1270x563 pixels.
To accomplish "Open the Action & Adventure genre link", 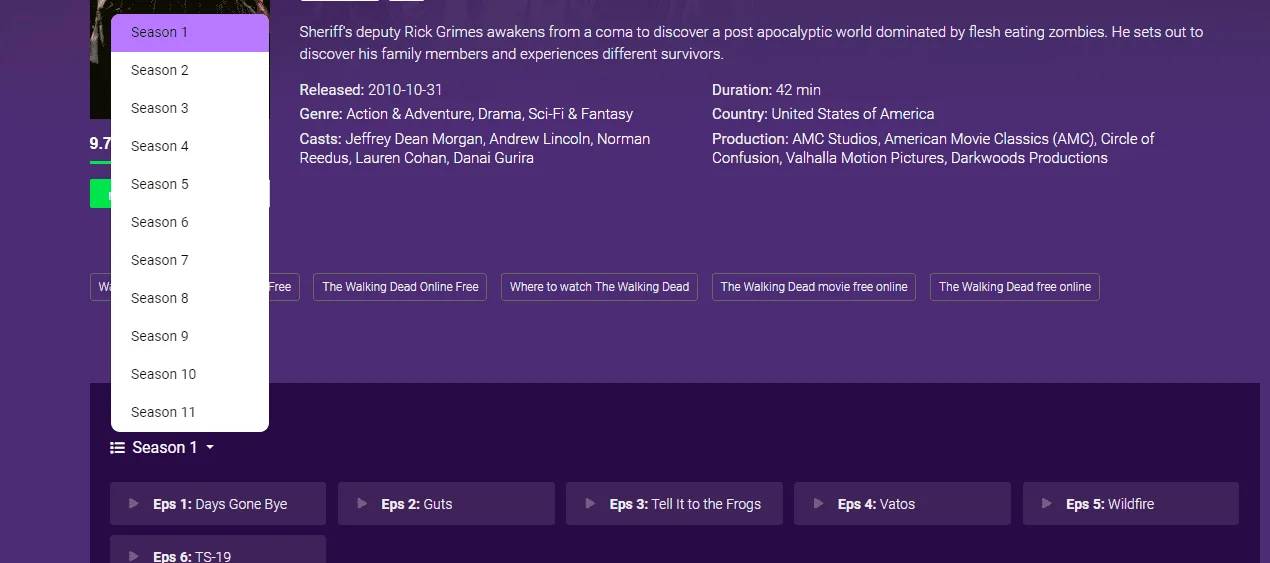I will [x=408, y=114].
